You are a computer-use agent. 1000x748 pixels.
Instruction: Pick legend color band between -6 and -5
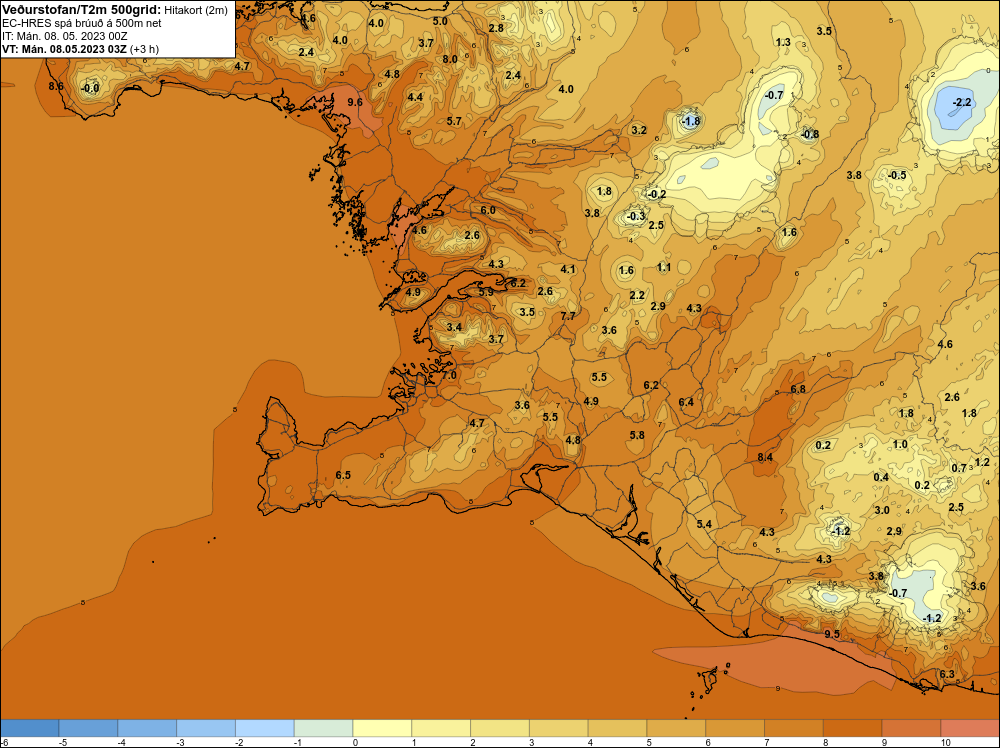pos(29,728)
